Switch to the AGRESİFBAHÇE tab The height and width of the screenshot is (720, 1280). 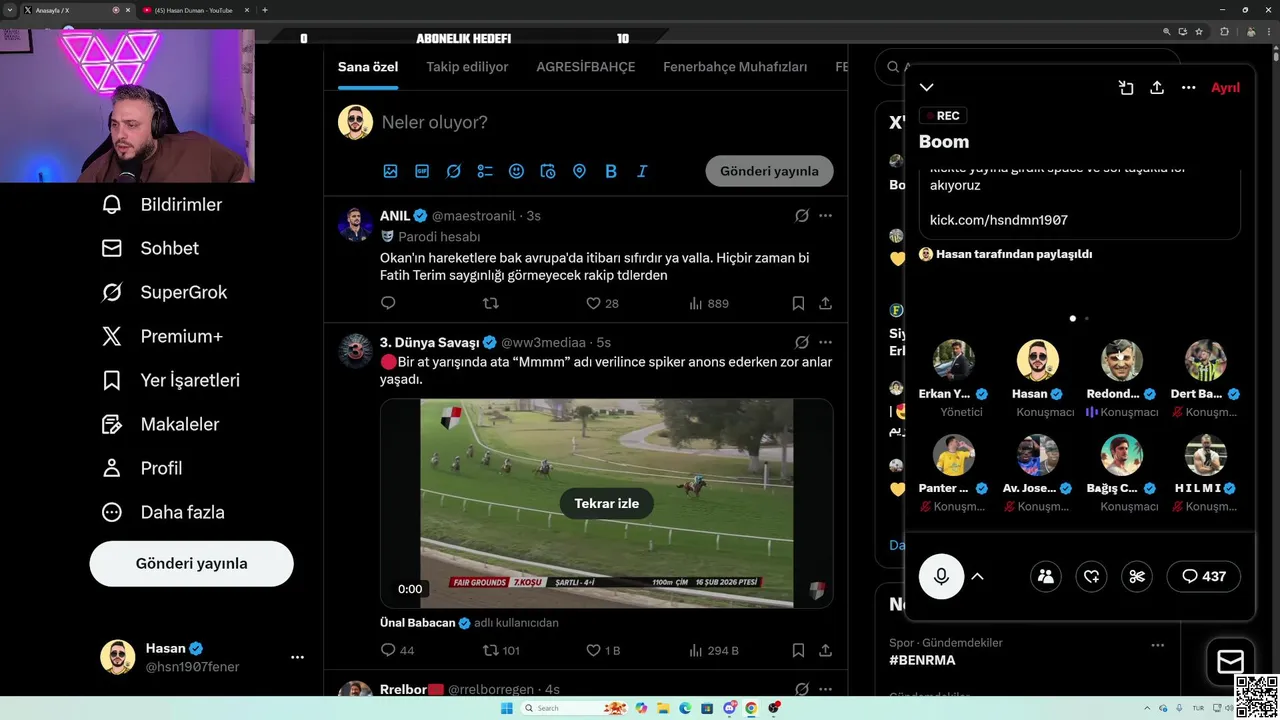tap(586, 67)
